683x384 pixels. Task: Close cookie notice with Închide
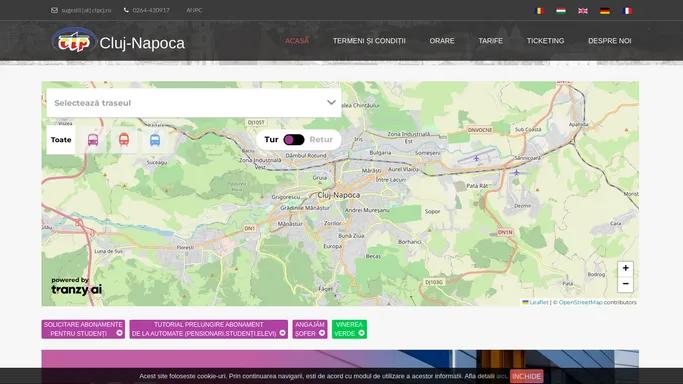[x=527, y=377]
